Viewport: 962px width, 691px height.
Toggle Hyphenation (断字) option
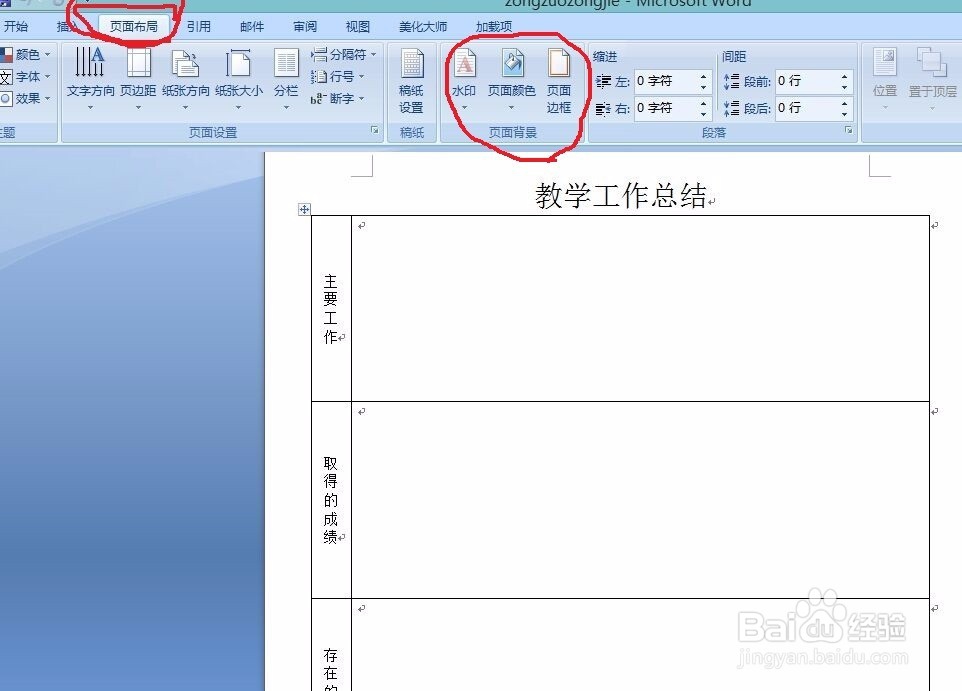[340, 100]
